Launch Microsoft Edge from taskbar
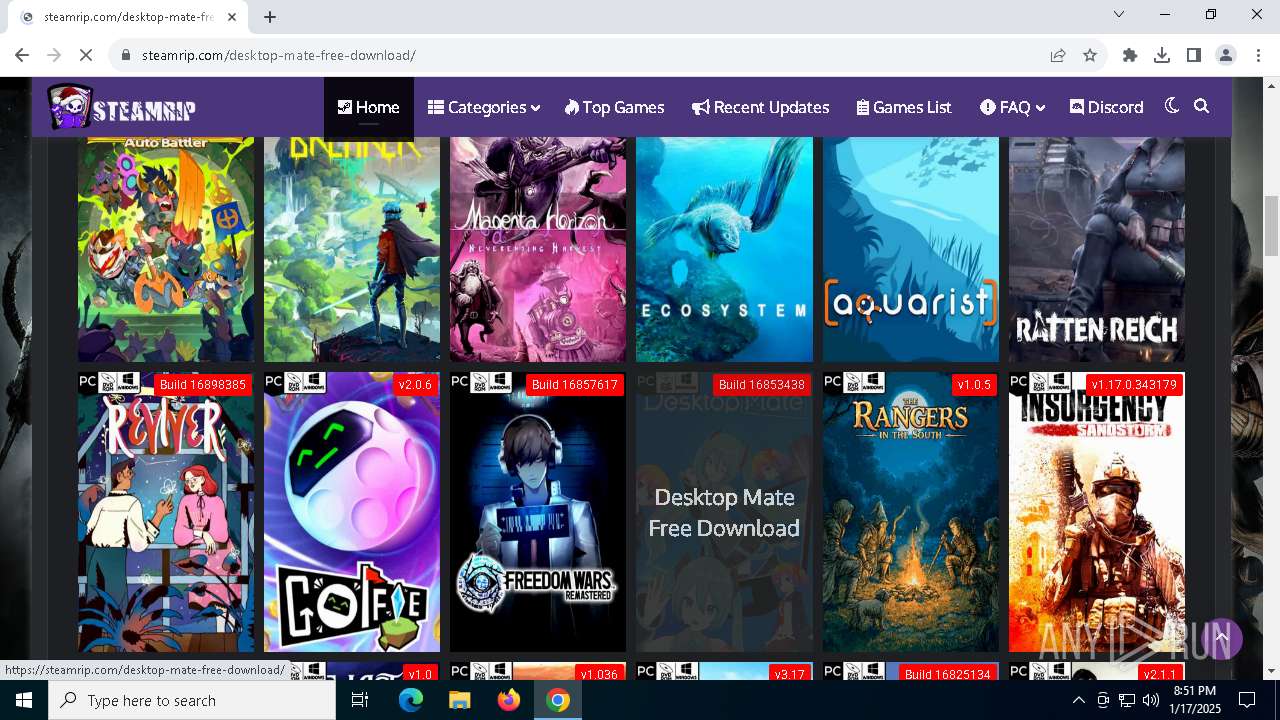The width and height of the screenshot is (1280, 720). pyautogui.click(x=411, y=700)
